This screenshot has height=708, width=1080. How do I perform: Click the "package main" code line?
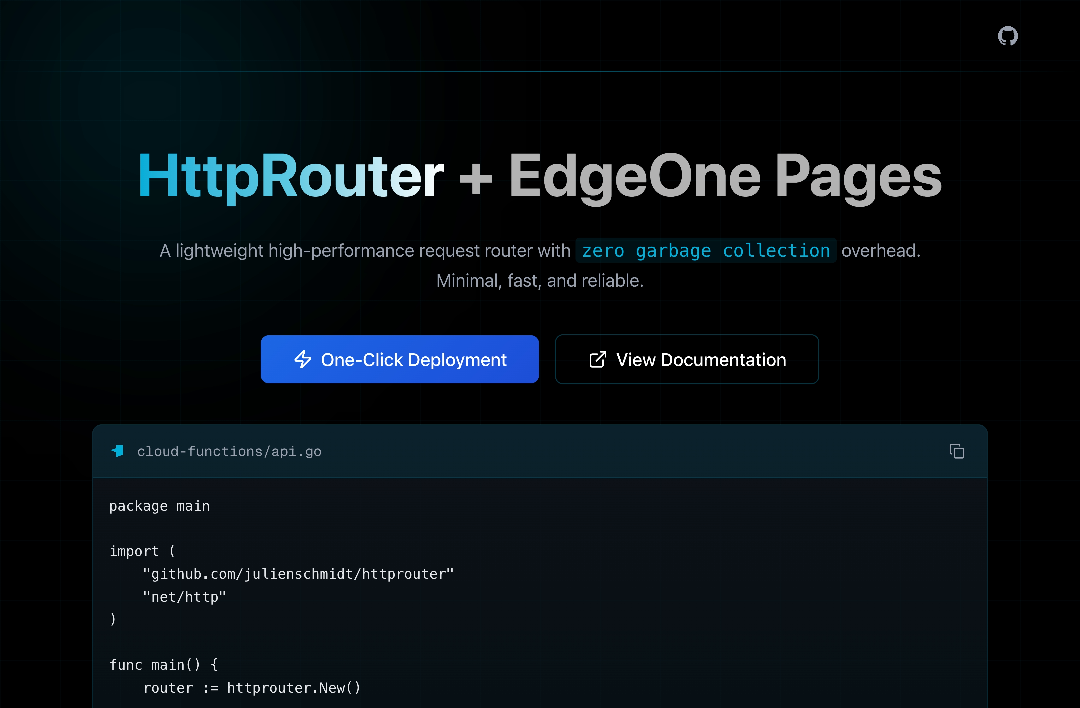tap(159, 506)
